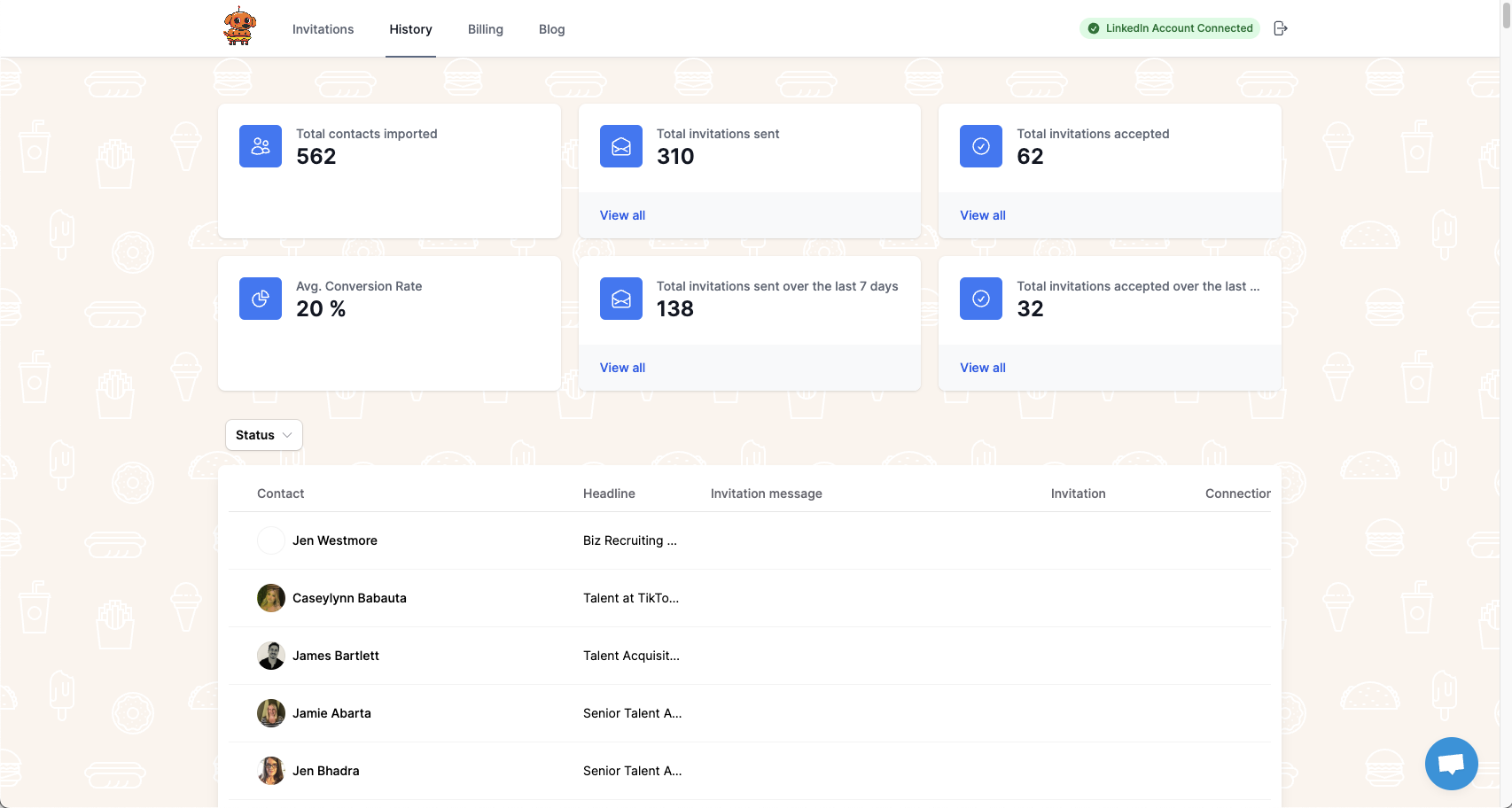Click the Total invitations sent envelope icon
This screenshot has height=808, width=1512.
(621, 146)
